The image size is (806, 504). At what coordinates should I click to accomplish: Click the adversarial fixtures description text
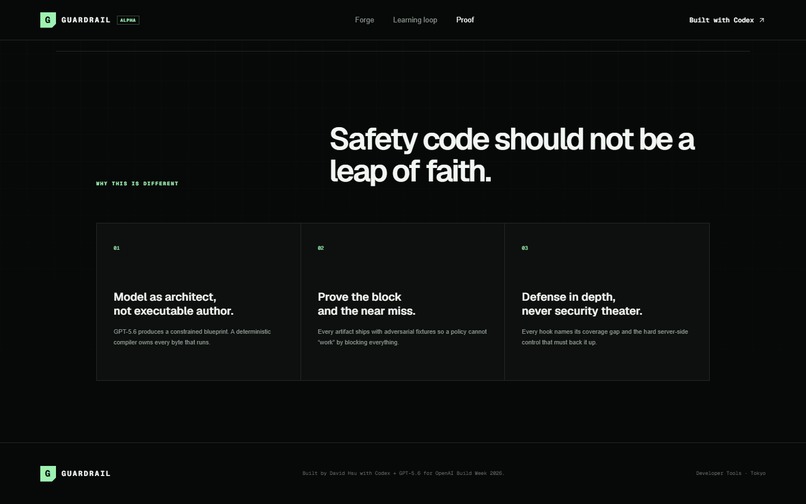coord(402,337)
